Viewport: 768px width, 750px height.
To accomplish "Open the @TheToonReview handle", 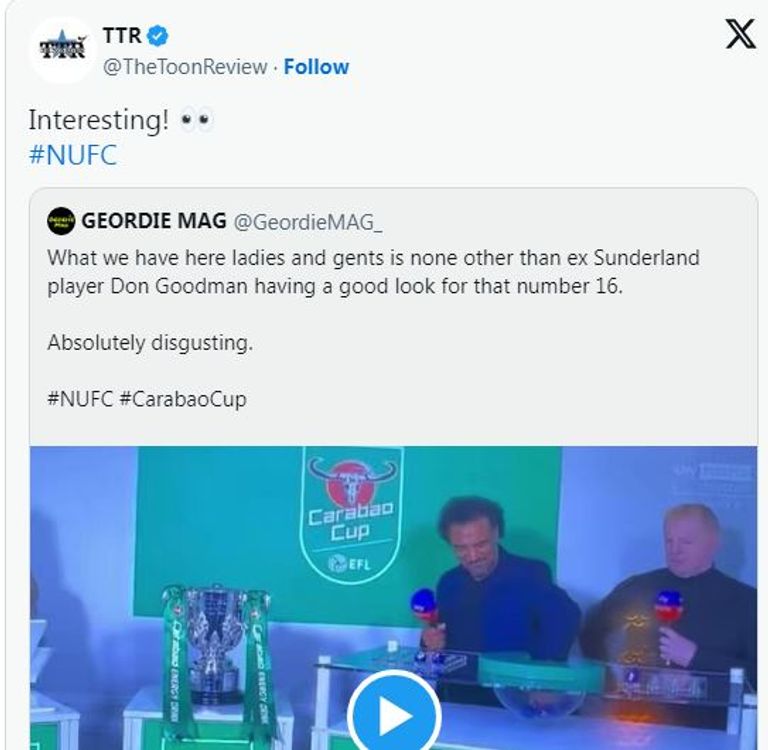I will [184, 67].
